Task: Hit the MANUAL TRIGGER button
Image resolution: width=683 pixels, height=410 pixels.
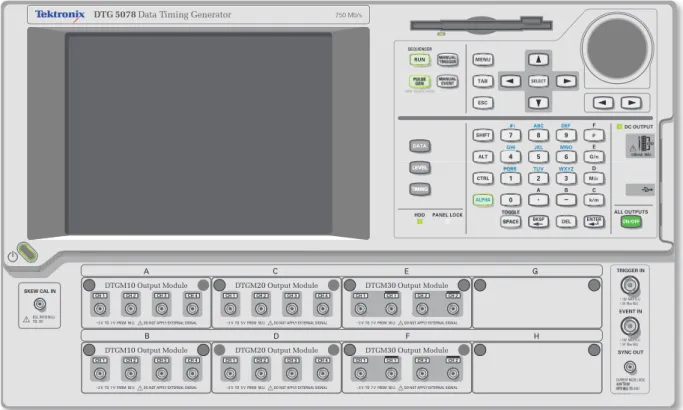Action: (x=447, y=60)
